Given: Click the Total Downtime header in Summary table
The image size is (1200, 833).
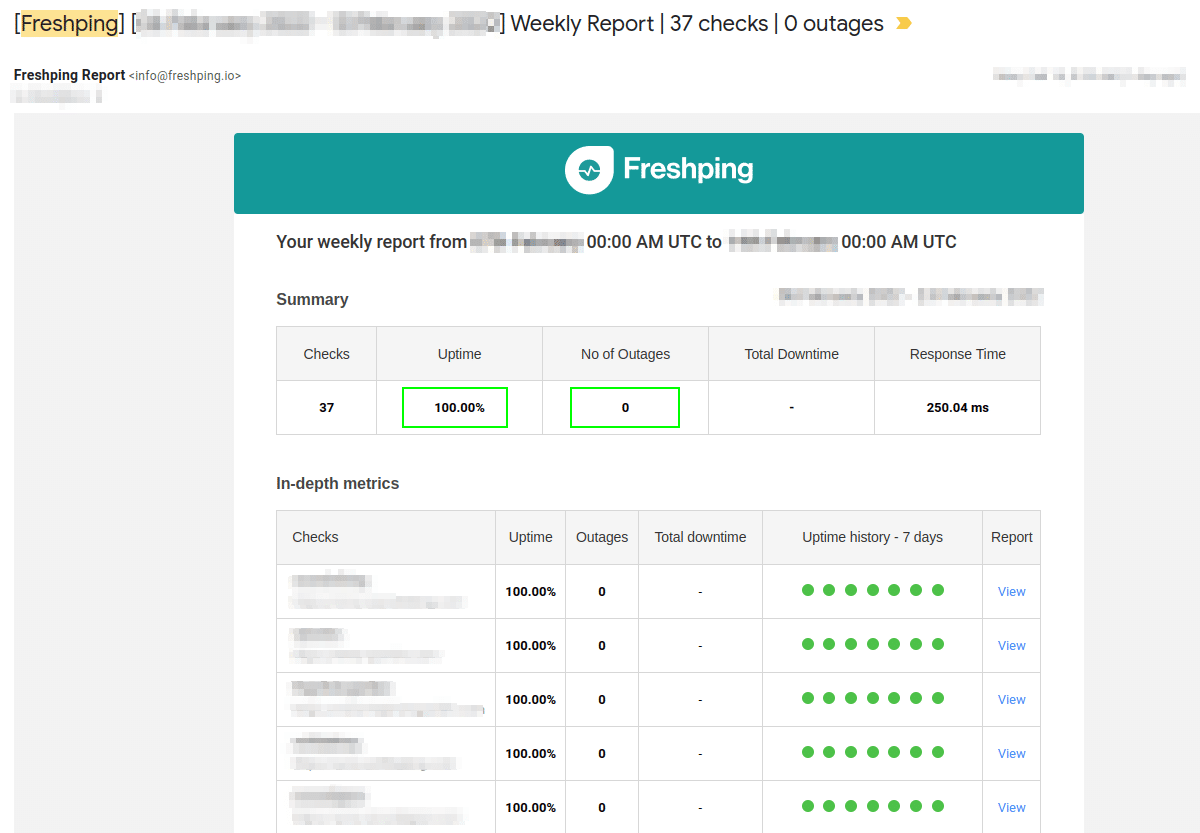Looking at the screenshot, I should pos(791,354).
